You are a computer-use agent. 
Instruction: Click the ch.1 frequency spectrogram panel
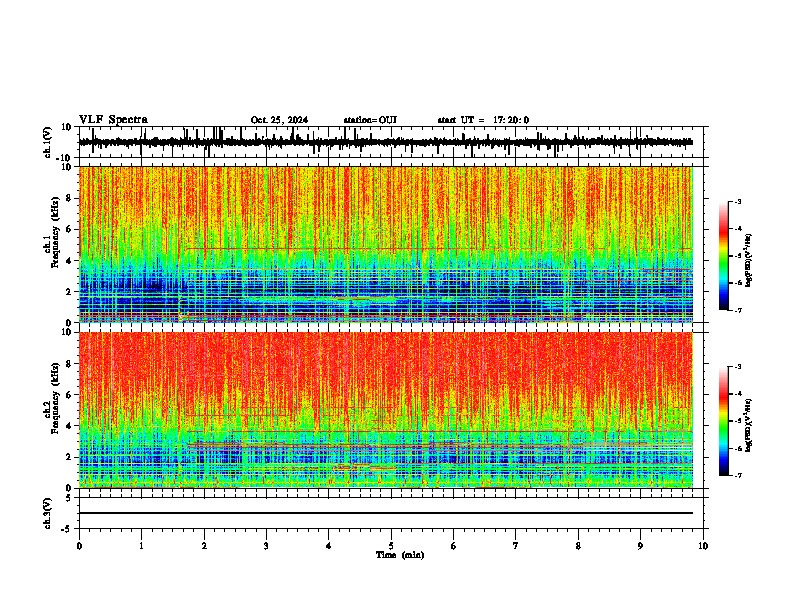click(x=385, y=244)
